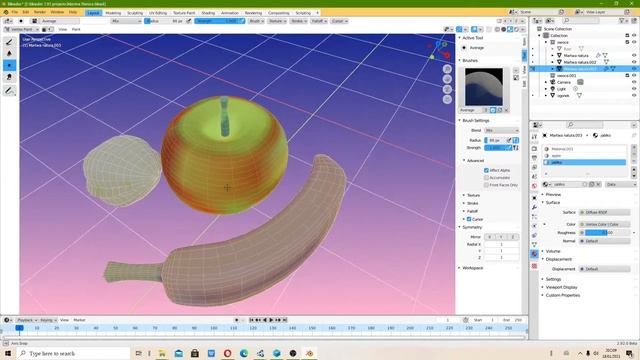
Task: Open the Modifiers wrench properties tab
Action: click(x=534, y=207)
